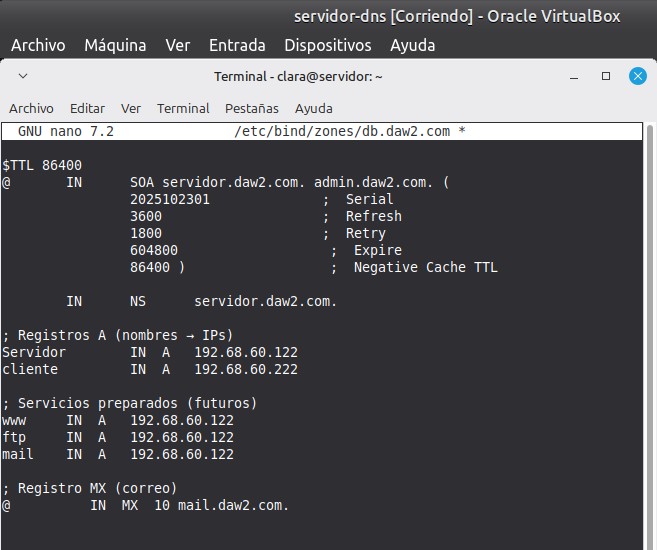657x550 pixels.
Task: Click the mail.daw2.com. MX record text
Action: tap(233, 505)
